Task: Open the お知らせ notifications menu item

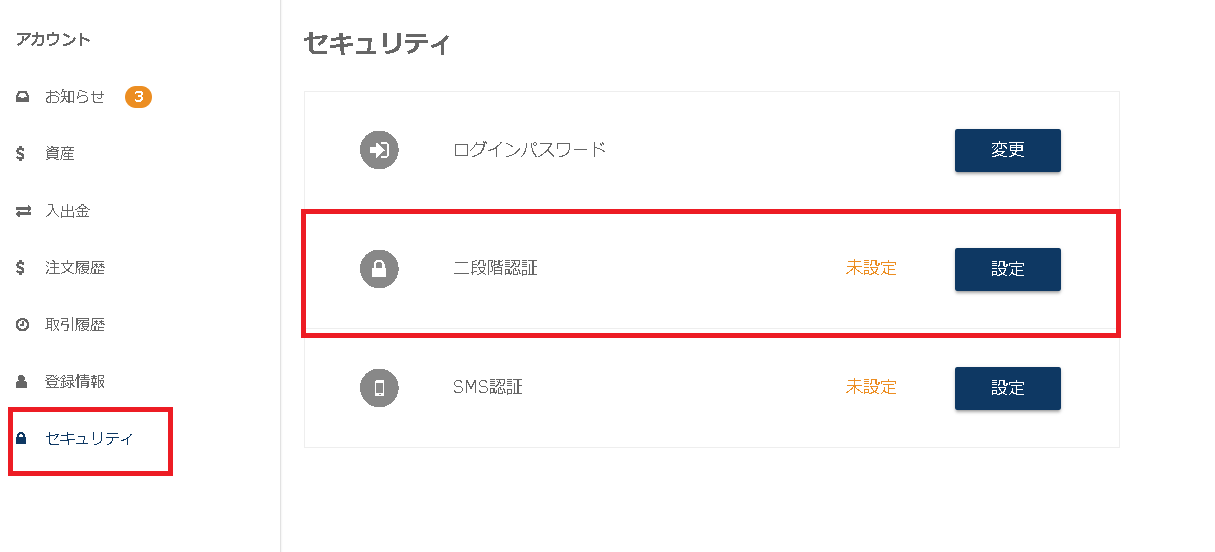Action: point(75,97)
